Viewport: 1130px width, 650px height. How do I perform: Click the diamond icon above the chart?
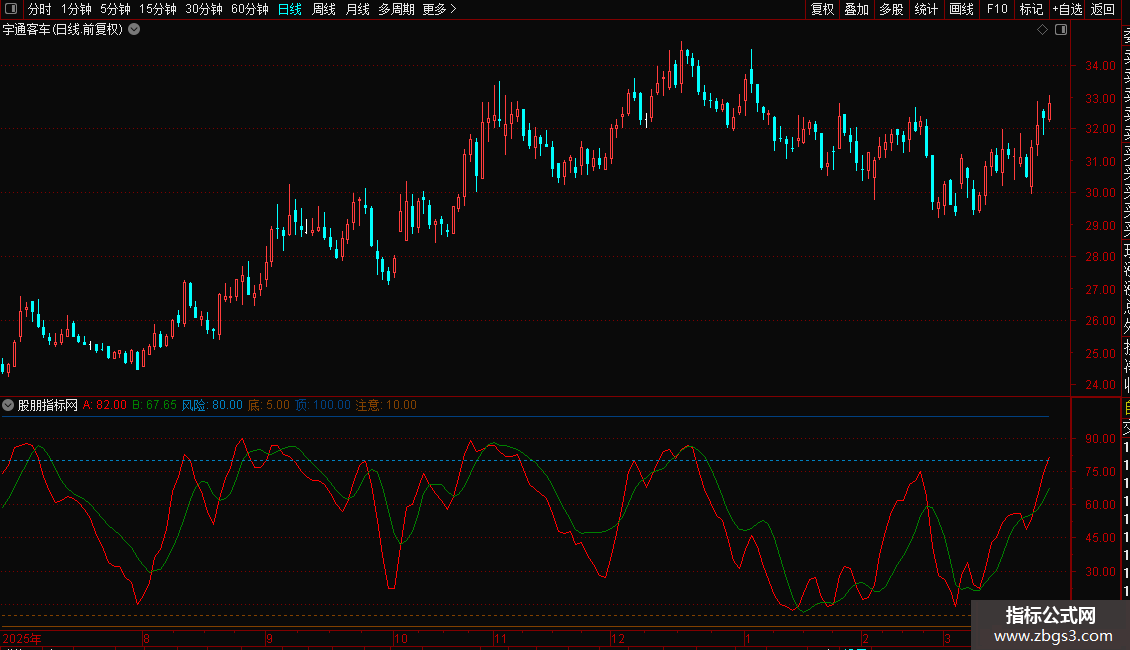click(1042, 30)
